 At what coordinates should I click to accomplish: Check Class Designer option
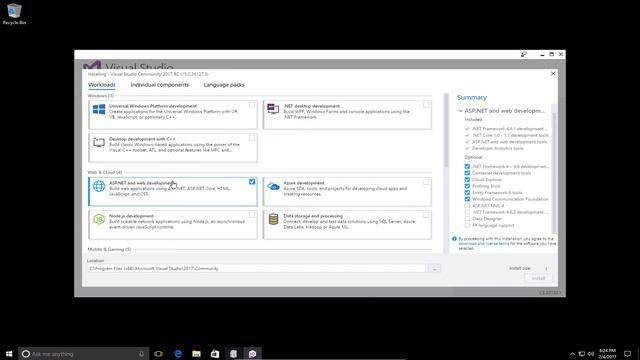click(x=467, y=219)
